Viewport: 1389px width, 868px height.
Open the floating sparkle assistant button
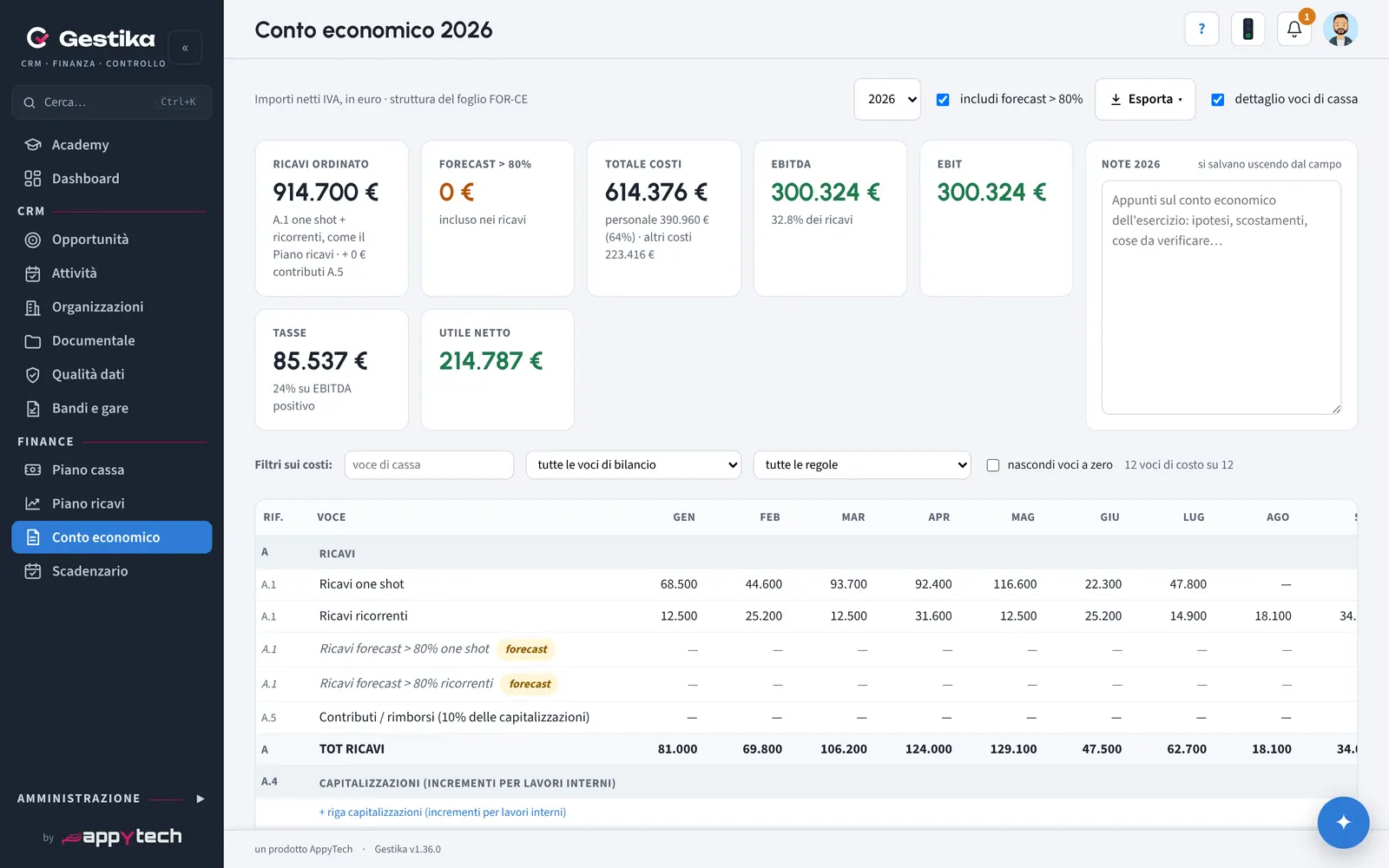[1343, 822]
